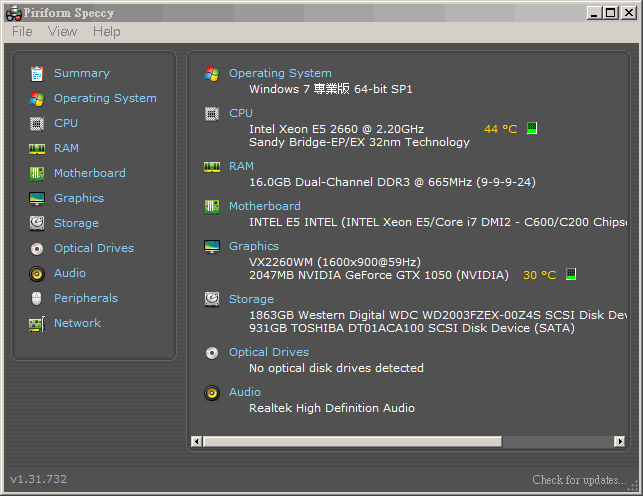Click the version v1.31.732 label
The image size is (643, 496).
click(x=39, y=479)
